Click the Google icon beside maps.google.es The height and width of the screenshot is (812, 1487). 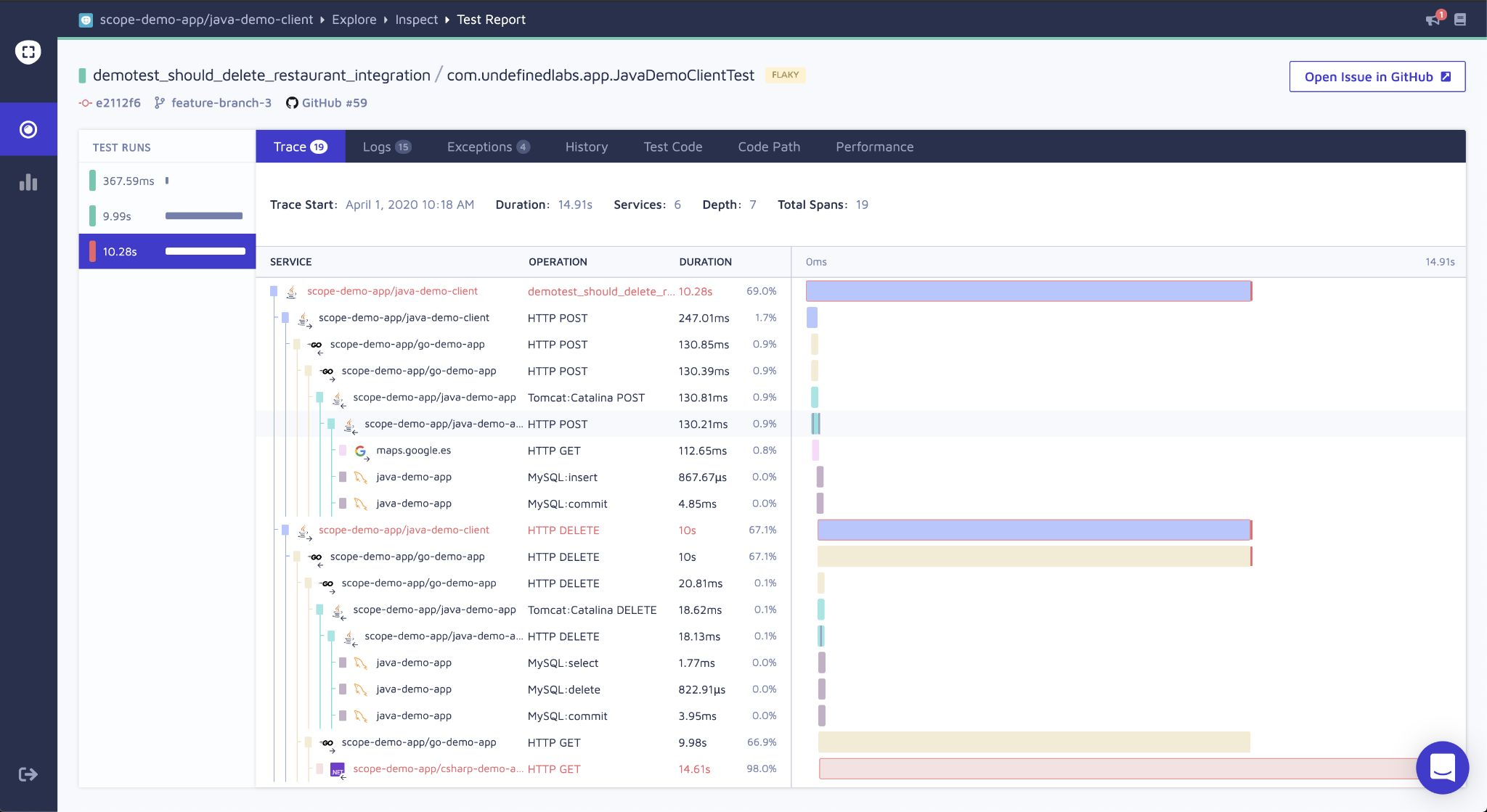[x=361, y=451]
